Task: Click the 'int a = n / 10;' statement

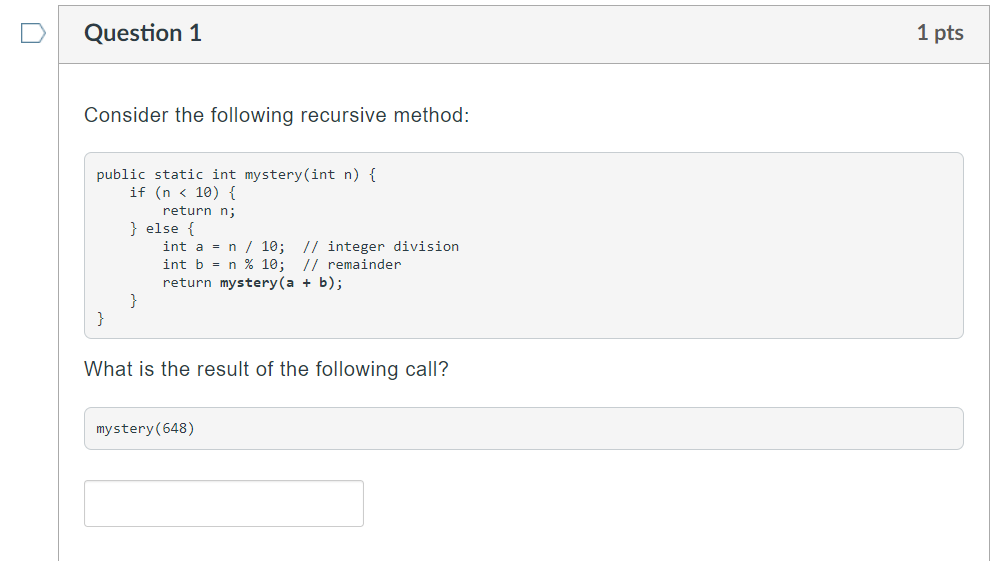Action: tap(224, 247)
